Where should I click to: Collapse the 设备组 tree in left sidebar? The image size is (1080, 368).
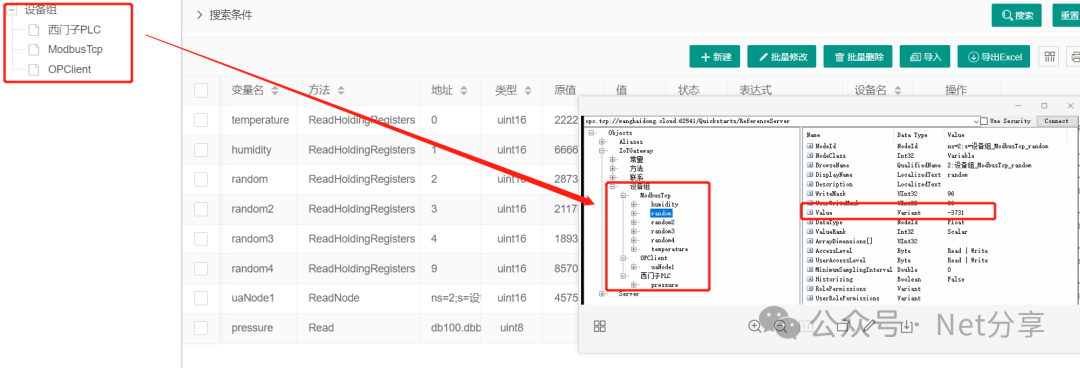click(x=12, y=10)
